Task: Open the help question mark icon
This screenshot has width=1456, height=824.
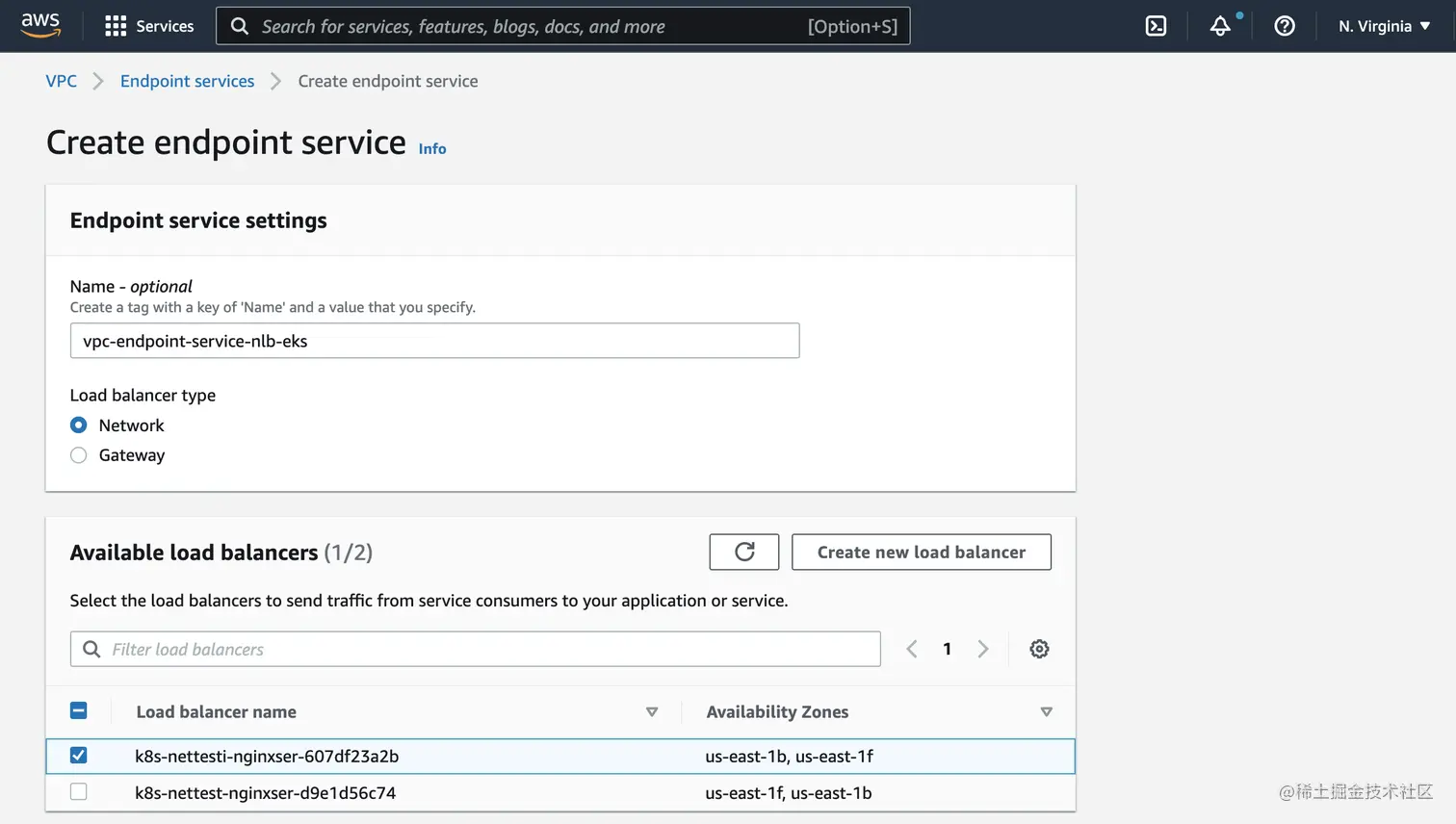Action: (1284, 26)
